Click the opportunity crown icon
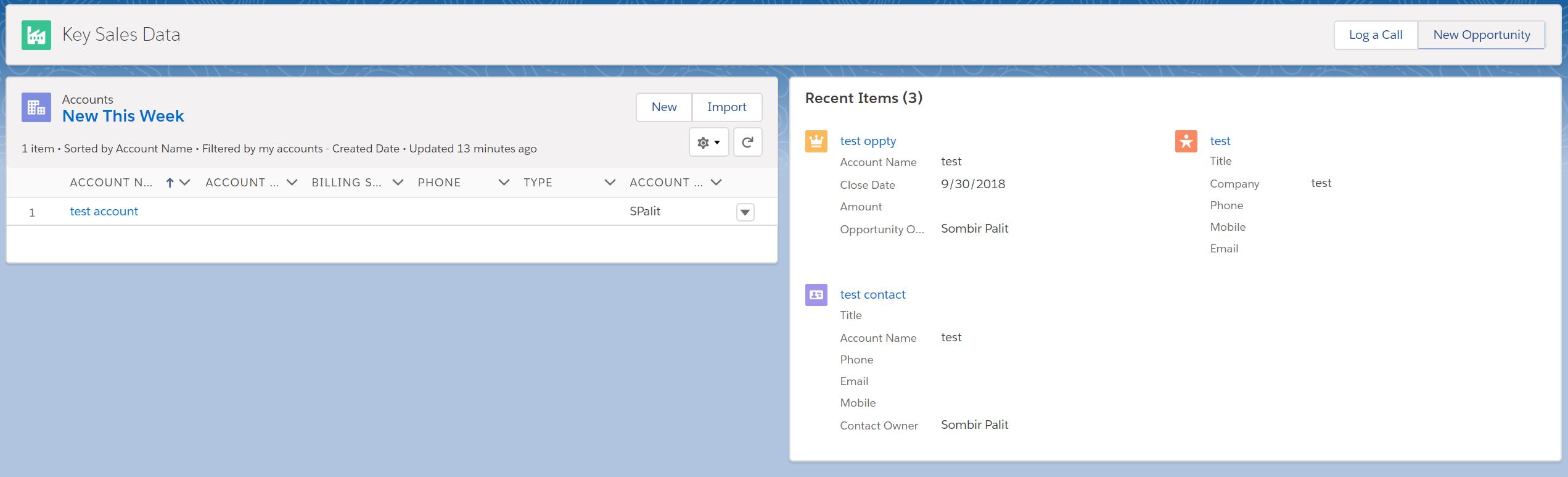 pos(816,141)
